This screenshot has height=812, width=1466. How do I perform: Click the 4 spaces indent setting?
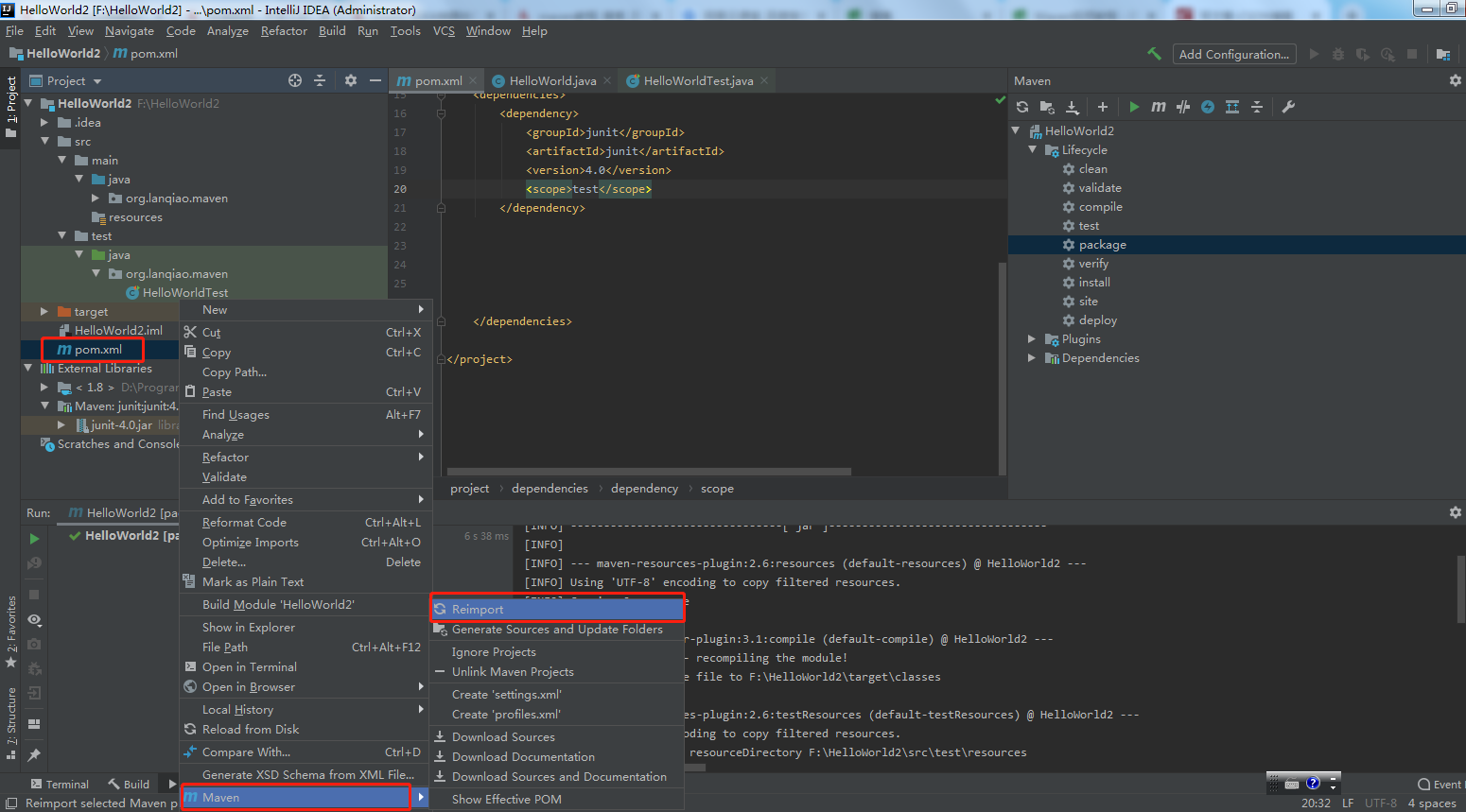[x=1432, y=803]
